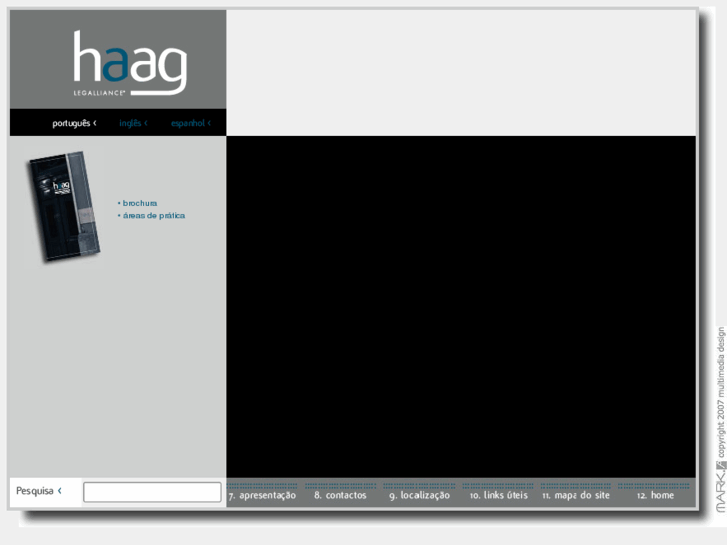Click the LEGALLIANCE tagline under the logo
The width and height of the screenshot is (727, 545).
pyautogui.click(x=99, y=92)
